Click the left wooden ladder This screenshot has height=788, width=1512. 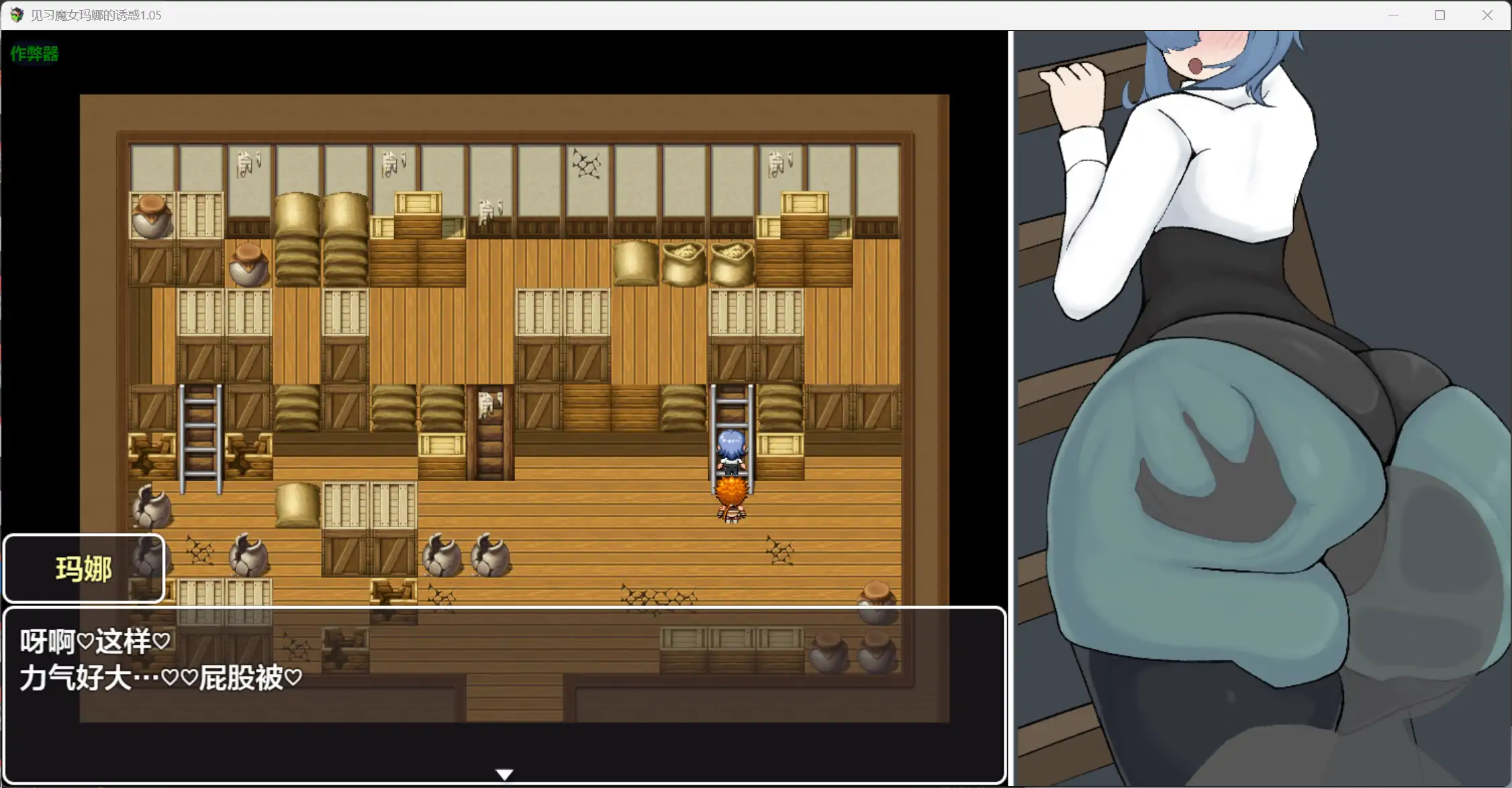(200, 438)
